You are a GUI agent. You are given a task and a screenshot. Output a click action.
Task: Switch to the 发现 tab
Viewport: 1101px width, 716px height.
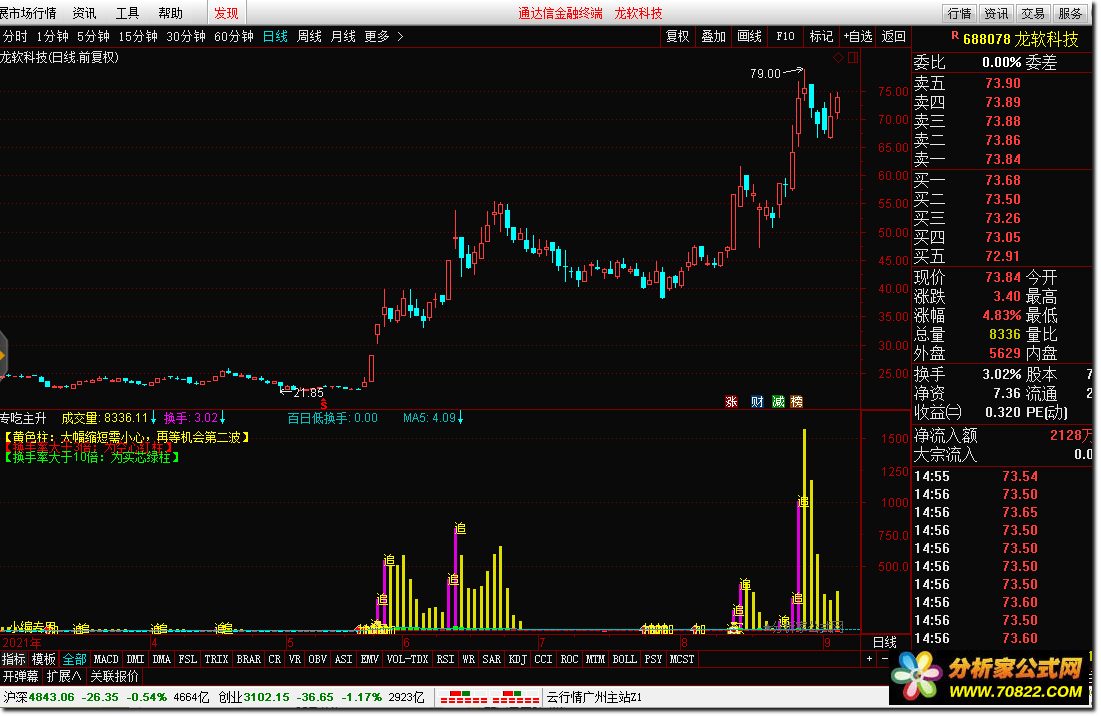pyautogui.click(x=226, y=13)
